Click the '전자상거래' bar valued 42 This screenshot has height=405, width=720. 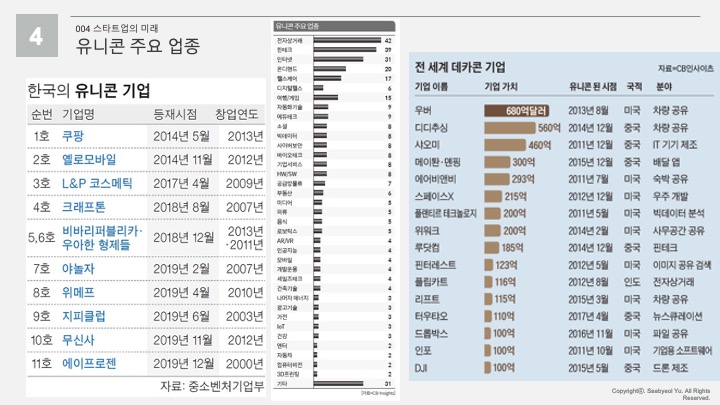pyautogui.click(x=348, y=40)
